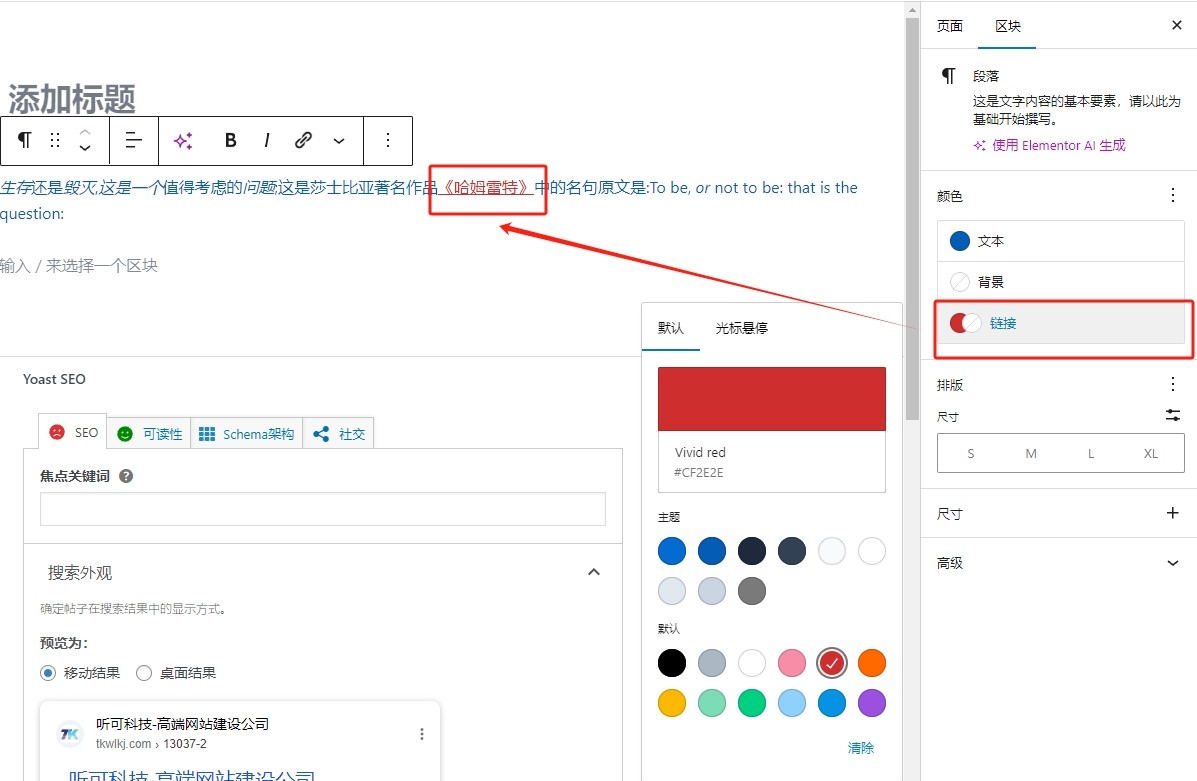Switch to the 页面 tab
1197x781 pixels.
click(950, 26)
